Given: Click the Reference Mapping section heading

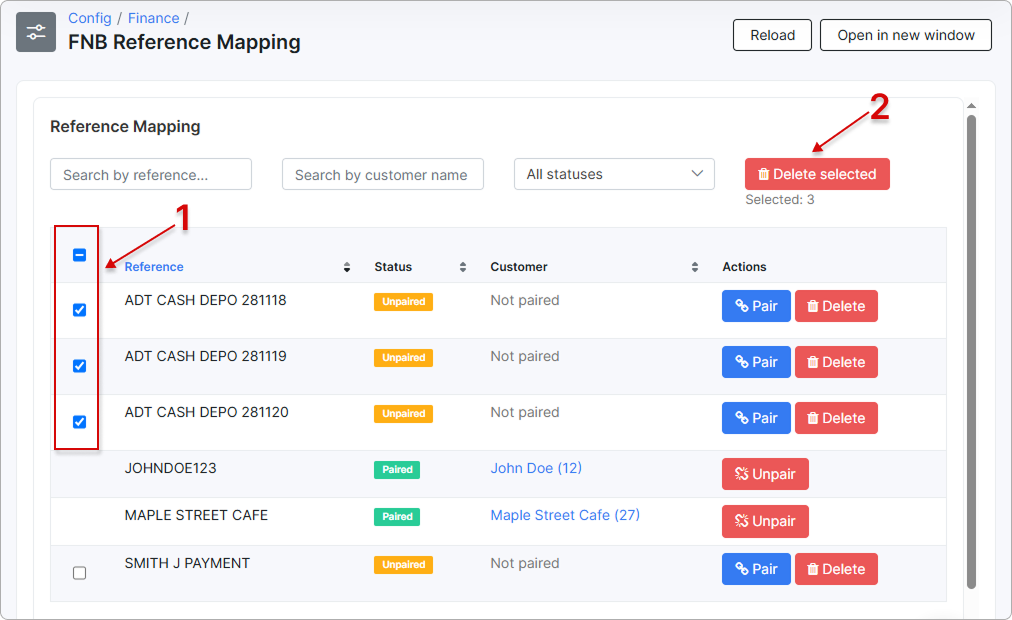Looking at the screenshot, I should point(125,126).
